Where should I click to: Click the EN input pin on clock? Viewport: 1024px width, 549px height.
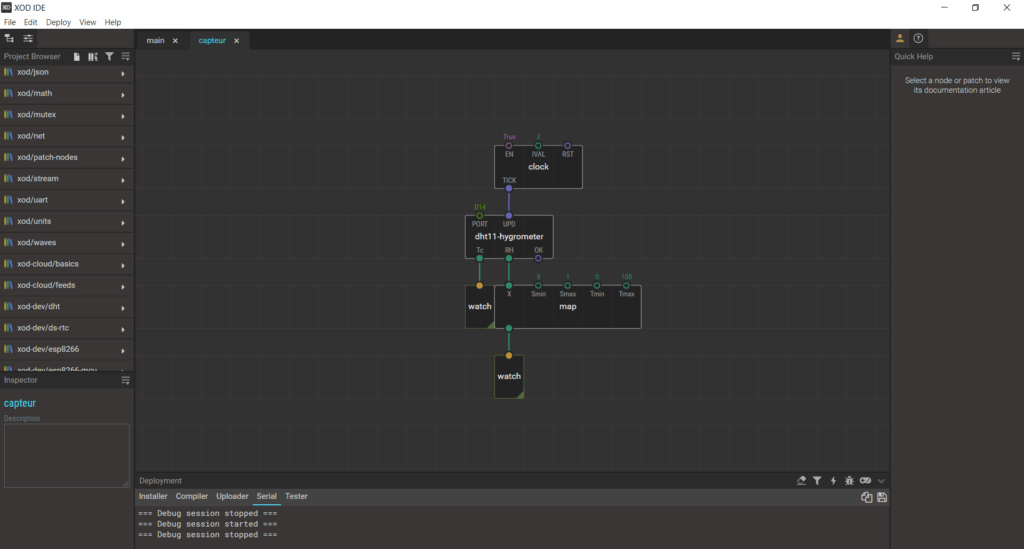(x=509, y=146)
